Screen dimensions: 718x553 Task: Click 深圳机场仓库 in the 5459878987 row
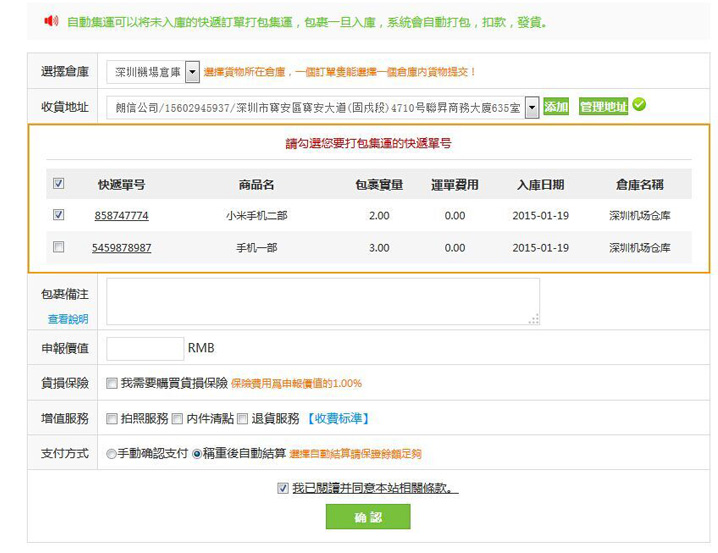click(x=640, y=248)
